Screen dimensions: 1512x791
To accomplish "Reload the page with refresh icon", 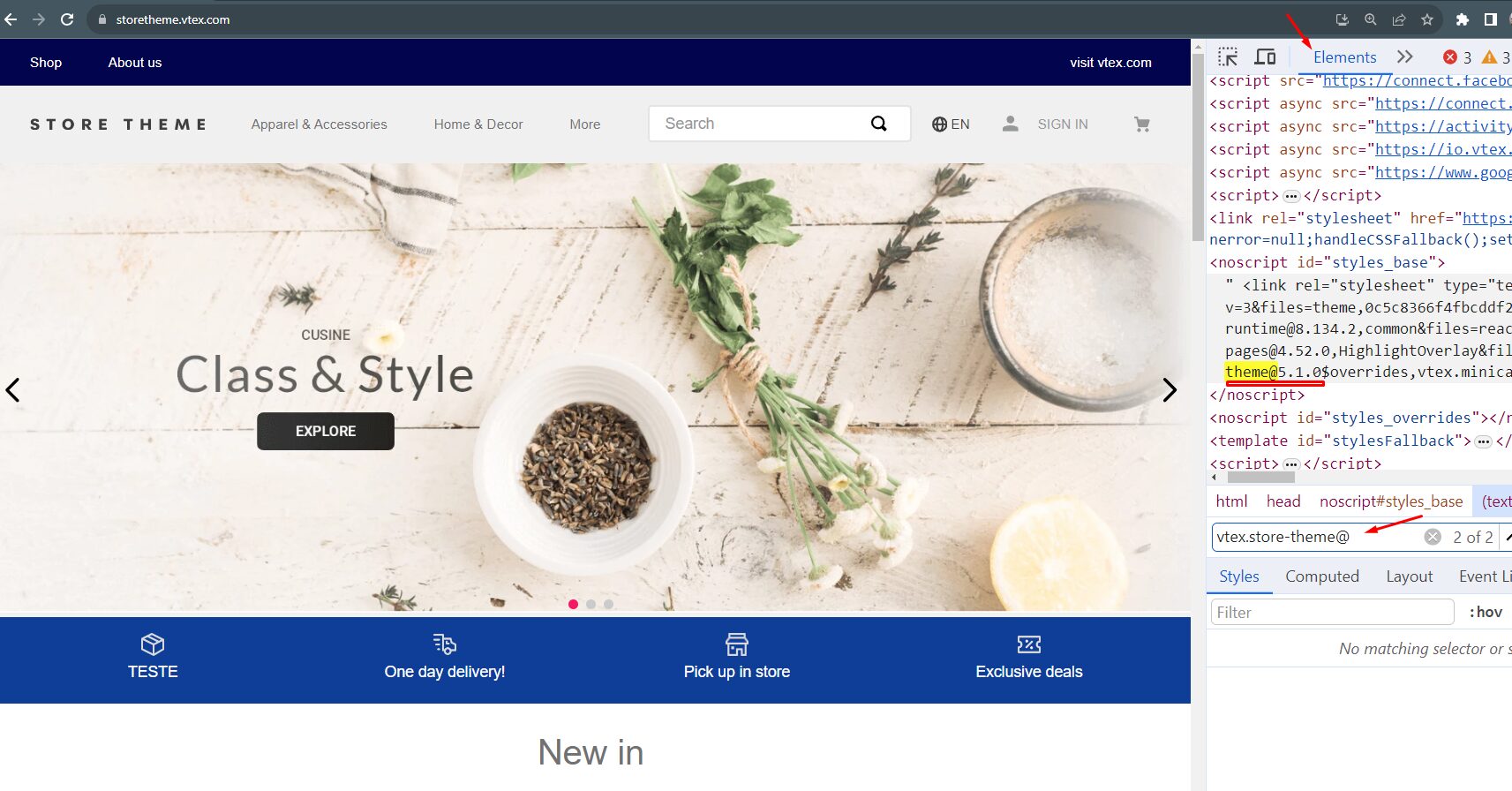I will click(67, 19).
